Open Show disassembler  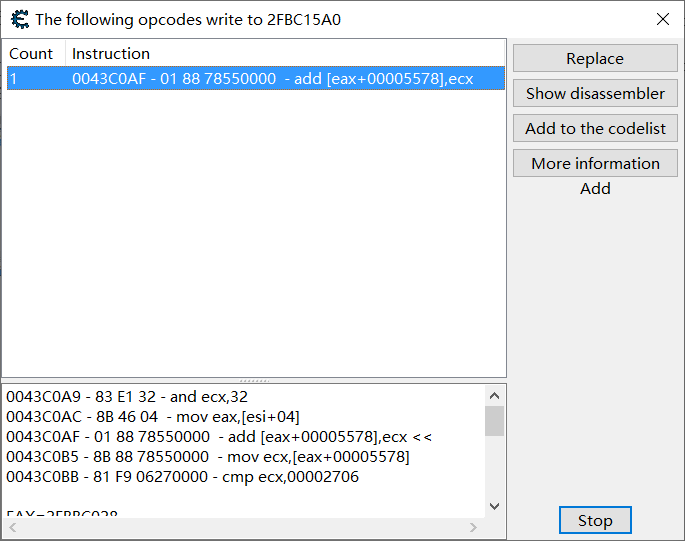tap(595, 94)
